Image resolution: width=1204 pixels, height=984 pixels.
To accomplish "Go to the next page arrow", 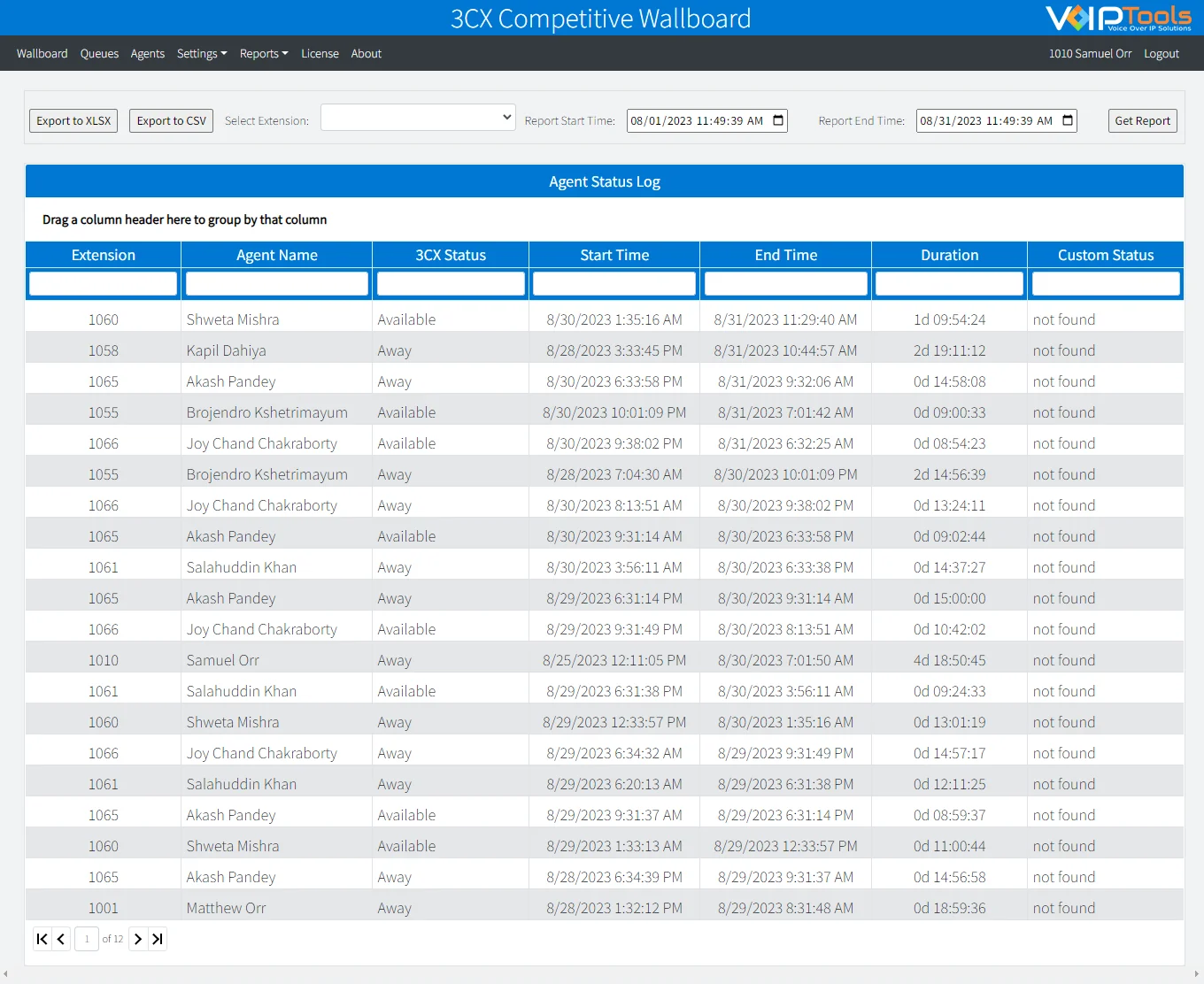I will 138,939.
